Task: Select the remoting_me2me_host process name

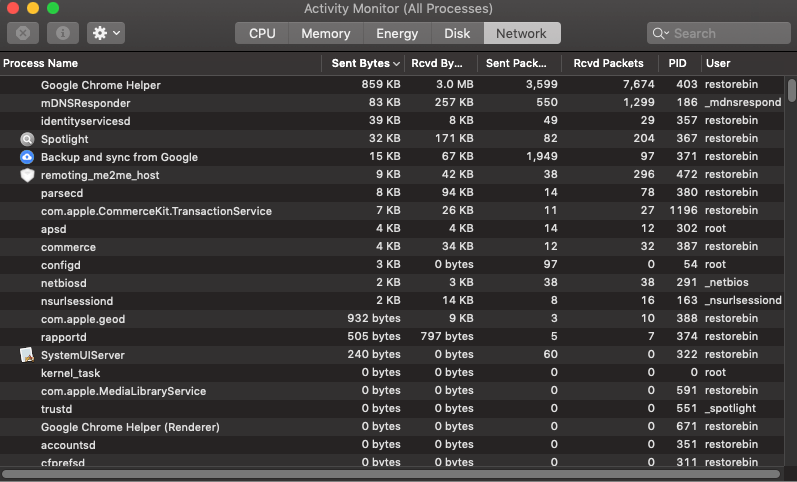Action: [x=100, y=175]
